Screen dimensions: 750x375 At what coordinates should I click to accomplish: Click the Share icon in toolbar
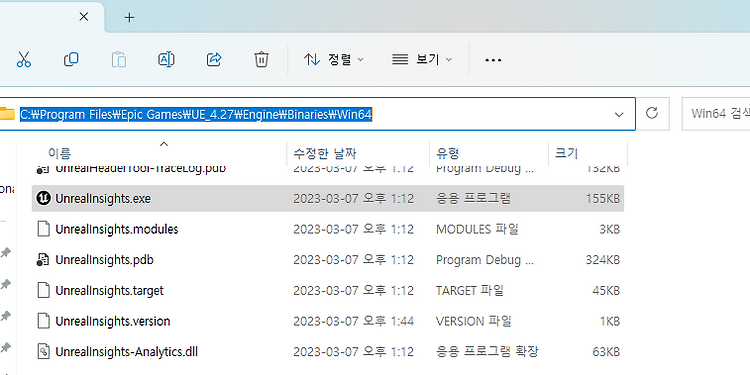[x=213, y=60]
